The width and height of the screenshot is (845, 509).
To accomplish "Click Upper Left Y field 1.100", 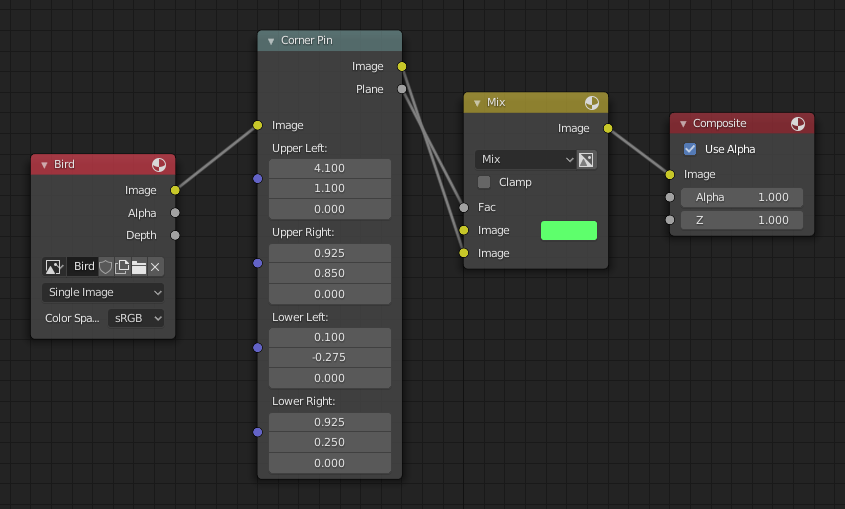I will click(x=330, y=188).
